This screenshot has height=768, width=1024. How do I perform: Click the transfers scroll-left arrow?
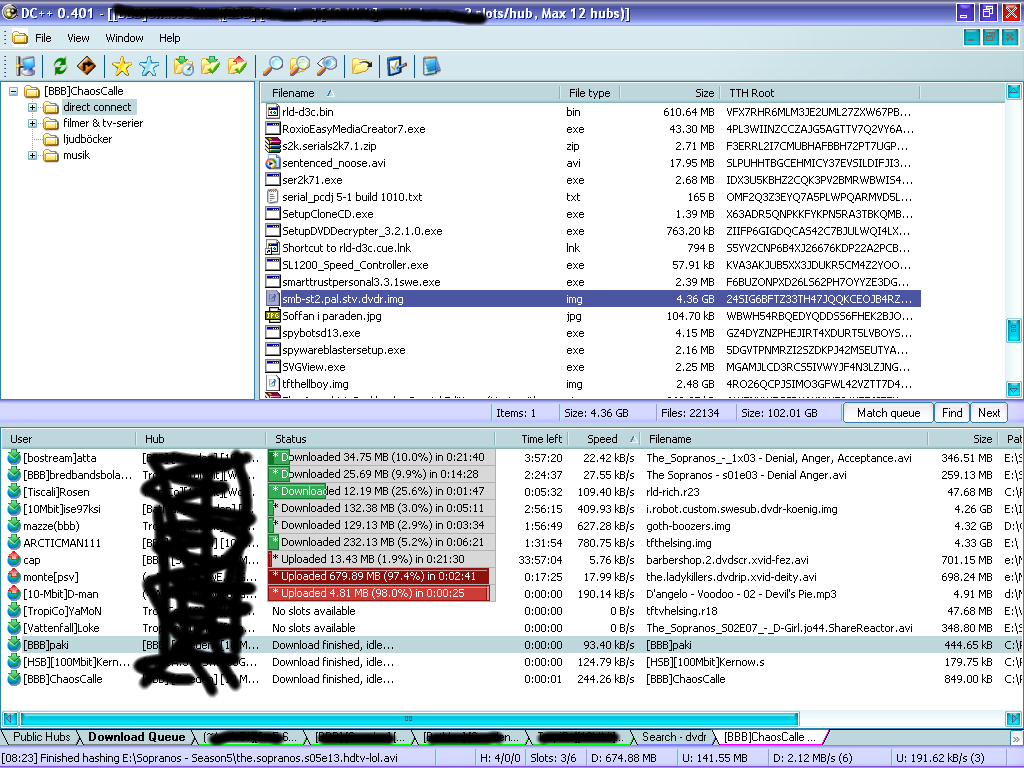10,719
